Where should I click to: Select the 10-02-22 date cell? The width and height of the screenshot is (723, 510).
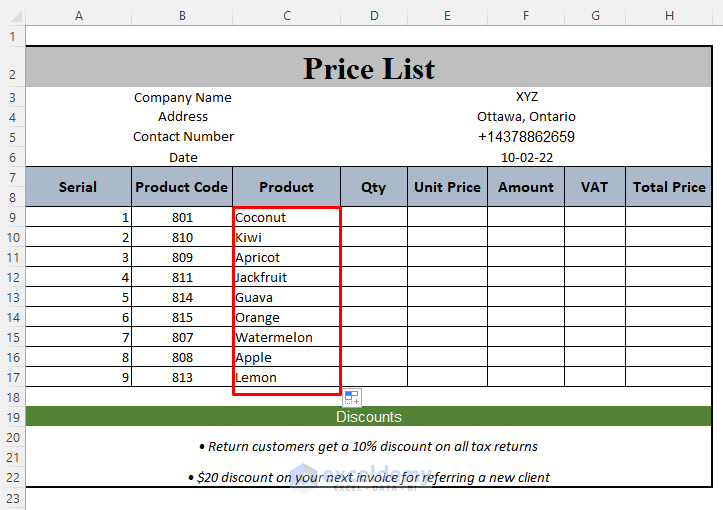(x=527, y=157)
